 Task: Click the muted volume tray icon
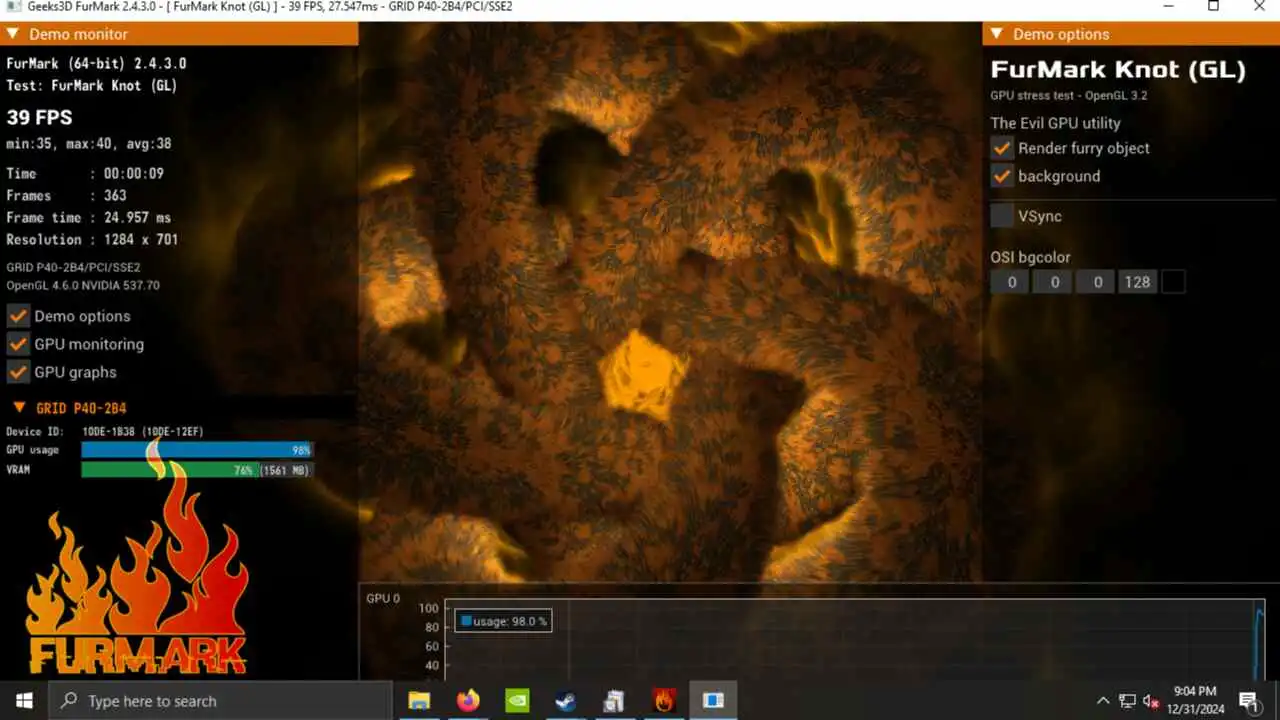coord(1151,701)
